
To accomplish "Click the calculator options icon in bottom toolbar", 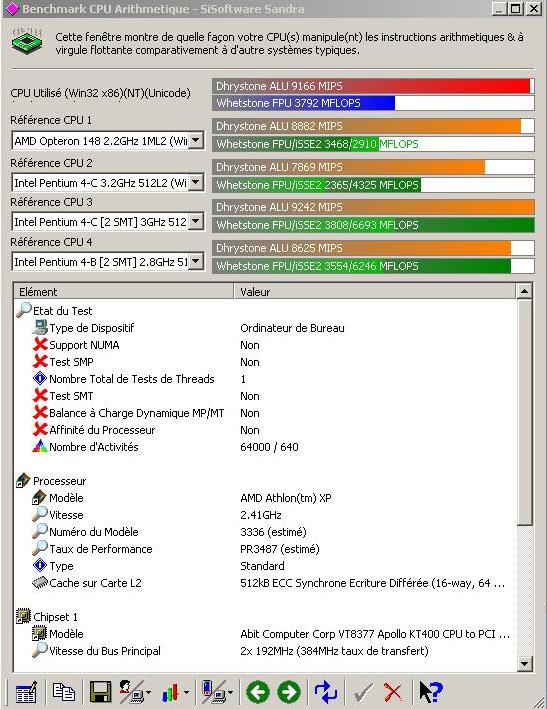I will (x=26, y=692).
